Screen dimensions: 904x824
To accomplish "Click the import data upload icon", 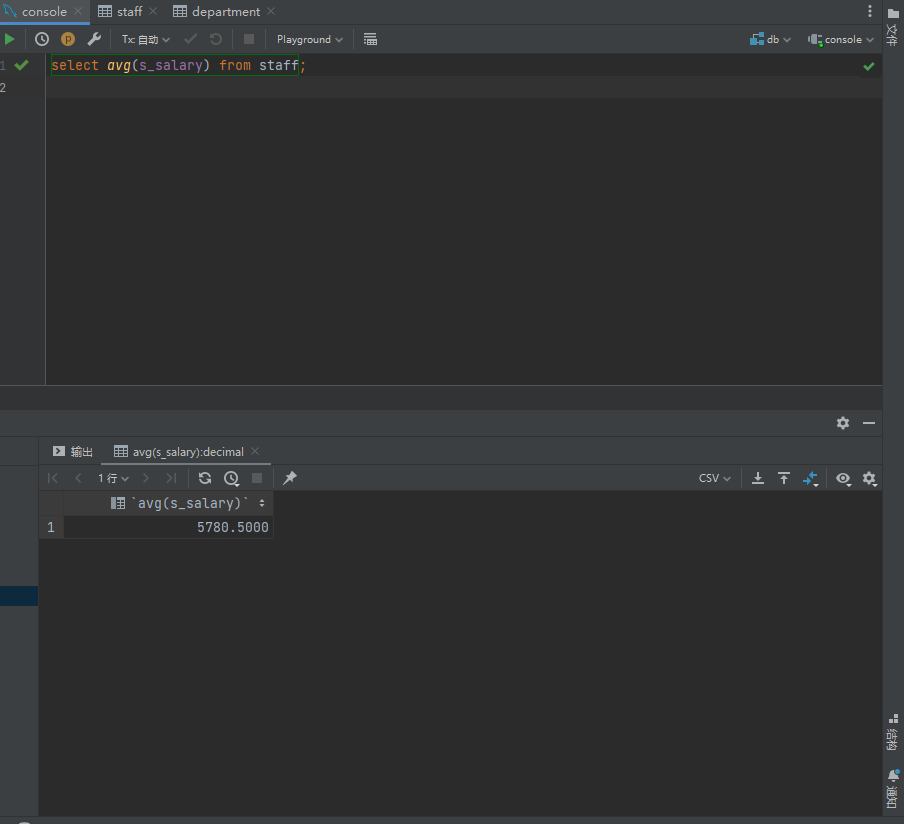I will [784, 478].
